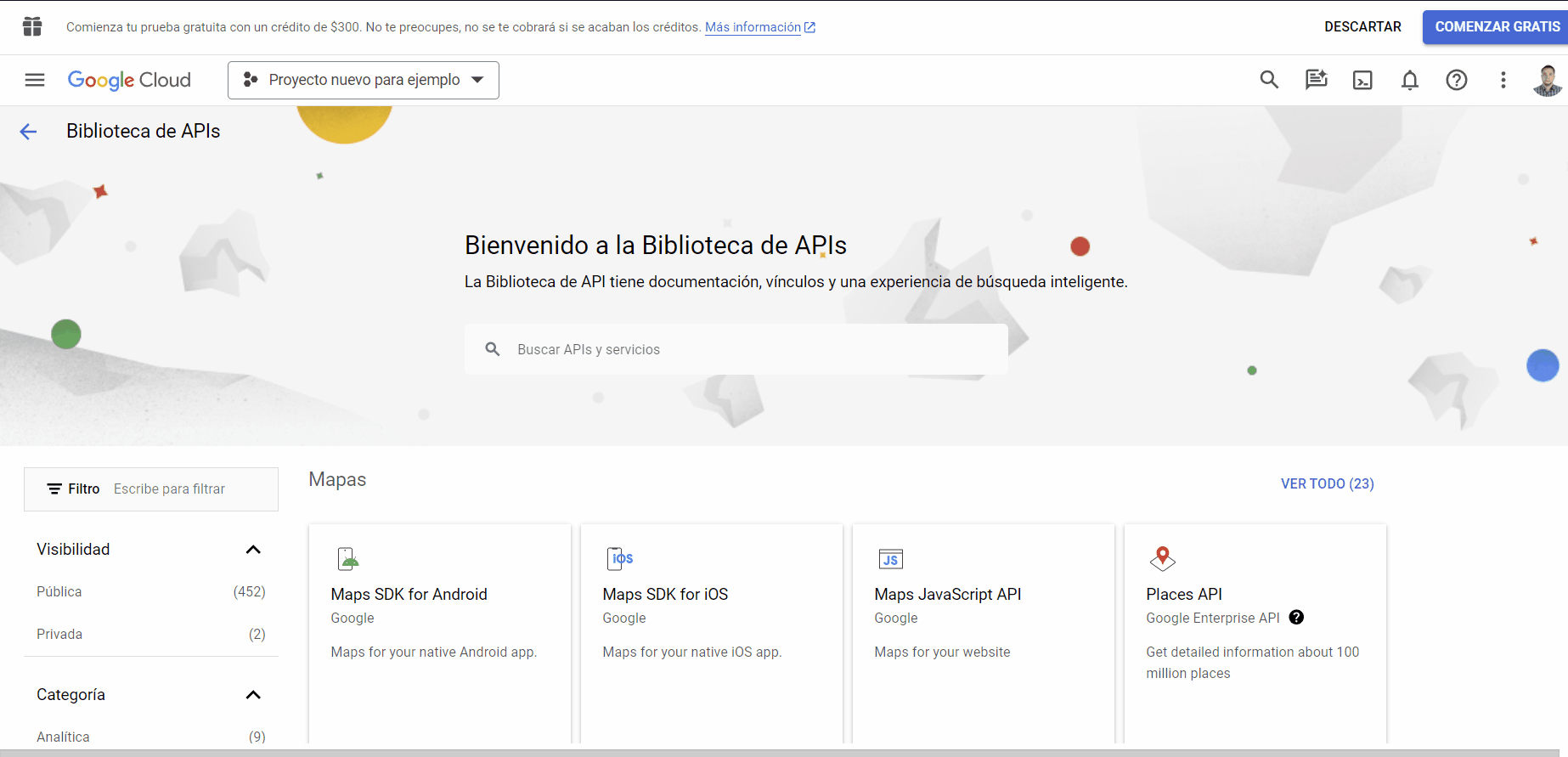Open the notifications bell

[1409, 80]
